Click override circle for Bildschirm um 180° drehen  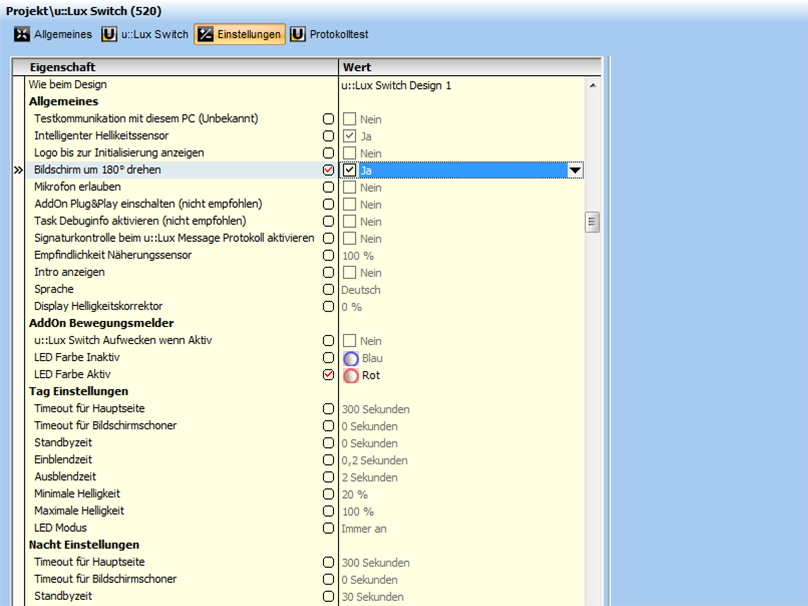(x=328, y=171)
